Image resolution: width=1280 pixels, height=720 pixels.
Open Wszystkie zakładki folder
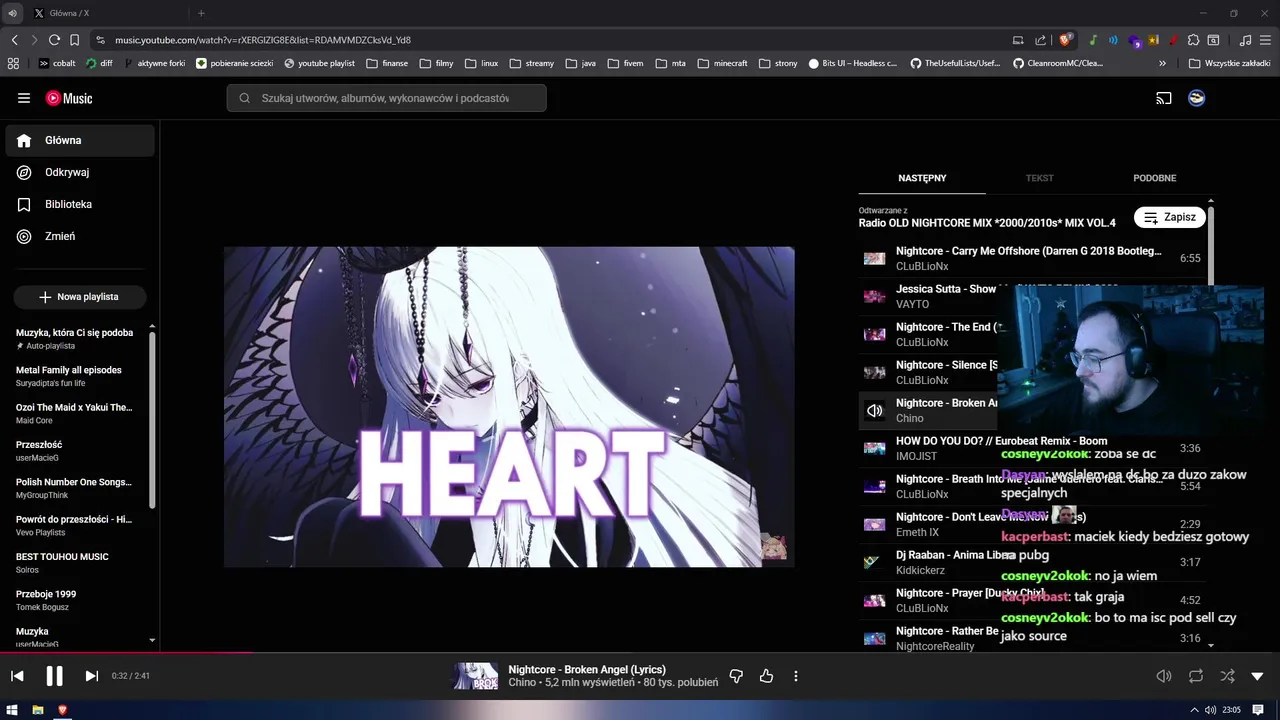[x=1230, y=63]
